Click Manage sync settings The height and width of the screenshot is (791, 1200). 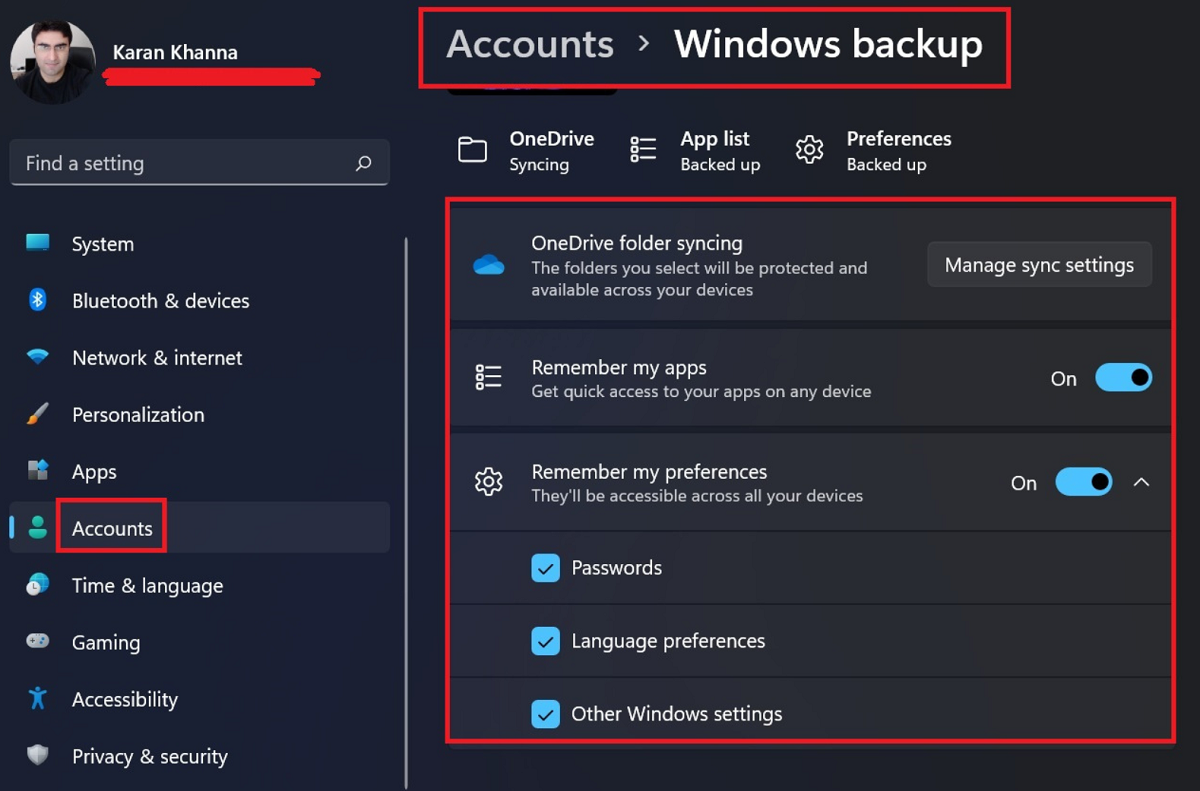(1039, 264)
